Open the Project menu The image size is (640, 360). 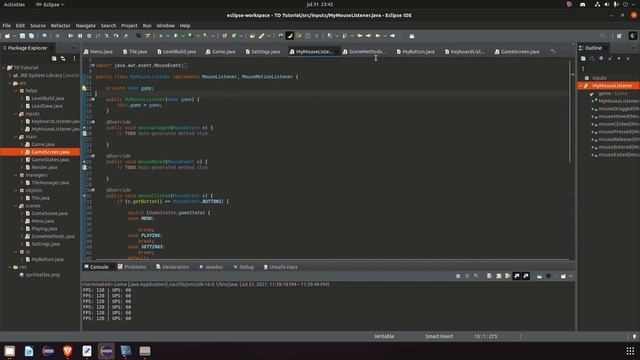[129, 25]
